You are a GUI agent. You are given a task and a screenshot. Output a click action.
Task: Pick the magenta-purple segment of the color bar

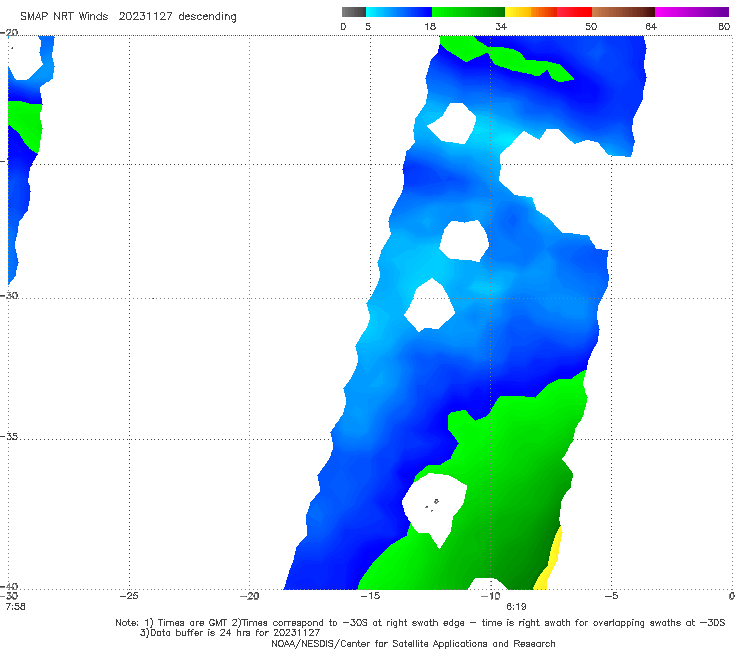tap(692, 12)
